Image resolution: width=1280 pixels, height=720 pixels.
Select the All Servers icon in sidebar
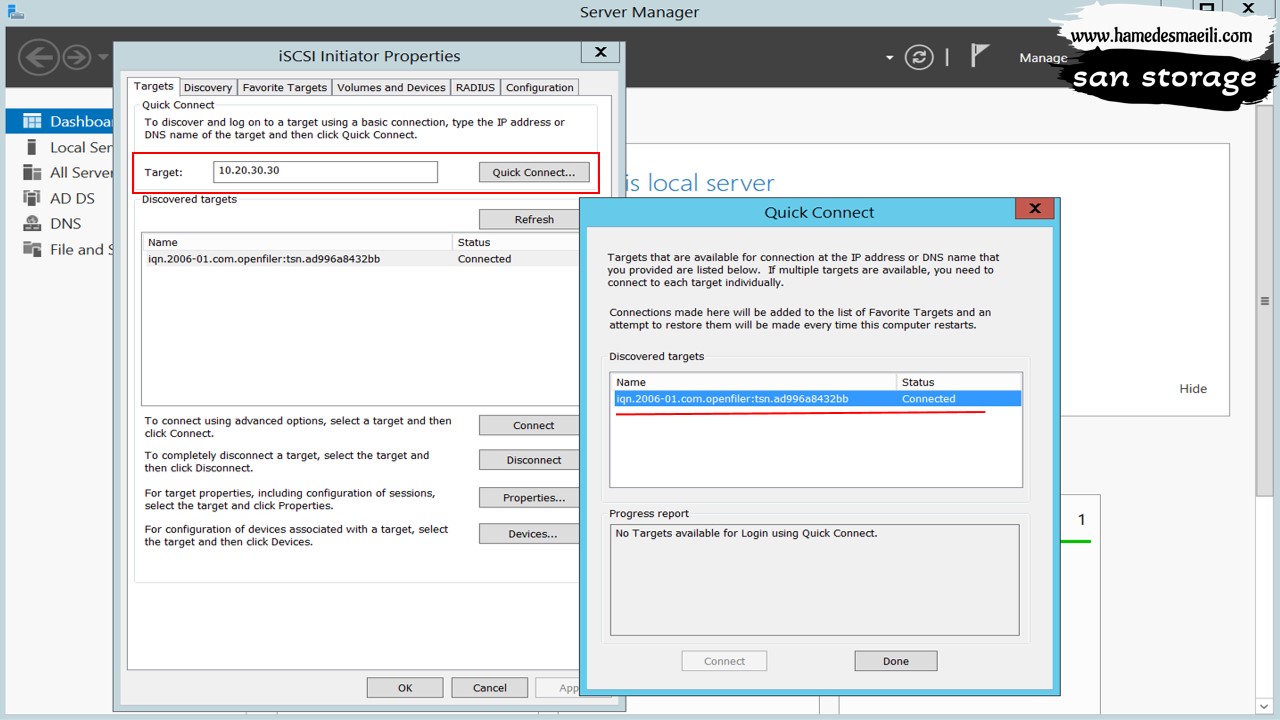[31, 172]
